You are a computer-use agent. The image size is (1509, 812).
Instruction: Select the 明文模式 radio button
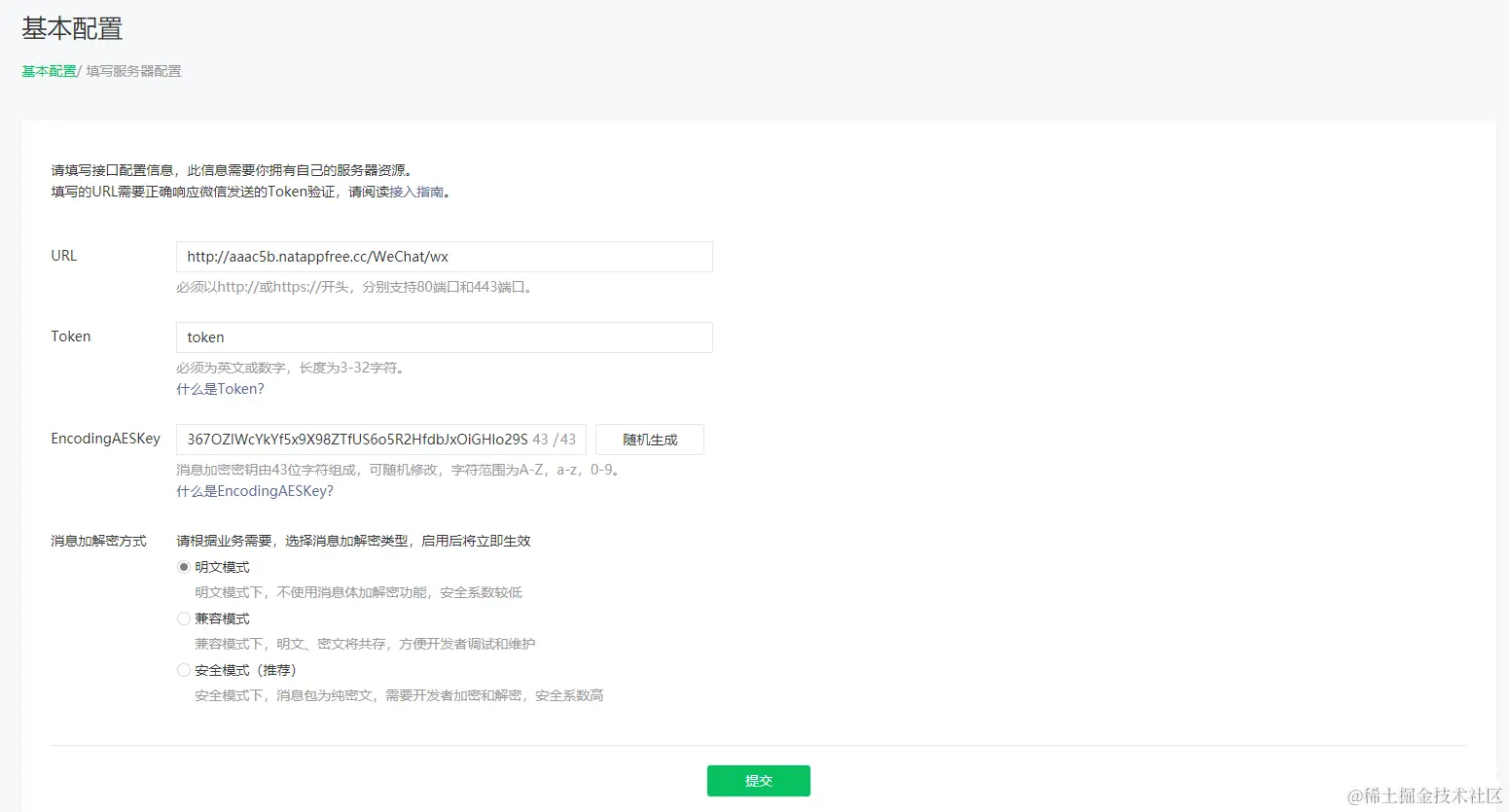pos(184,566)
